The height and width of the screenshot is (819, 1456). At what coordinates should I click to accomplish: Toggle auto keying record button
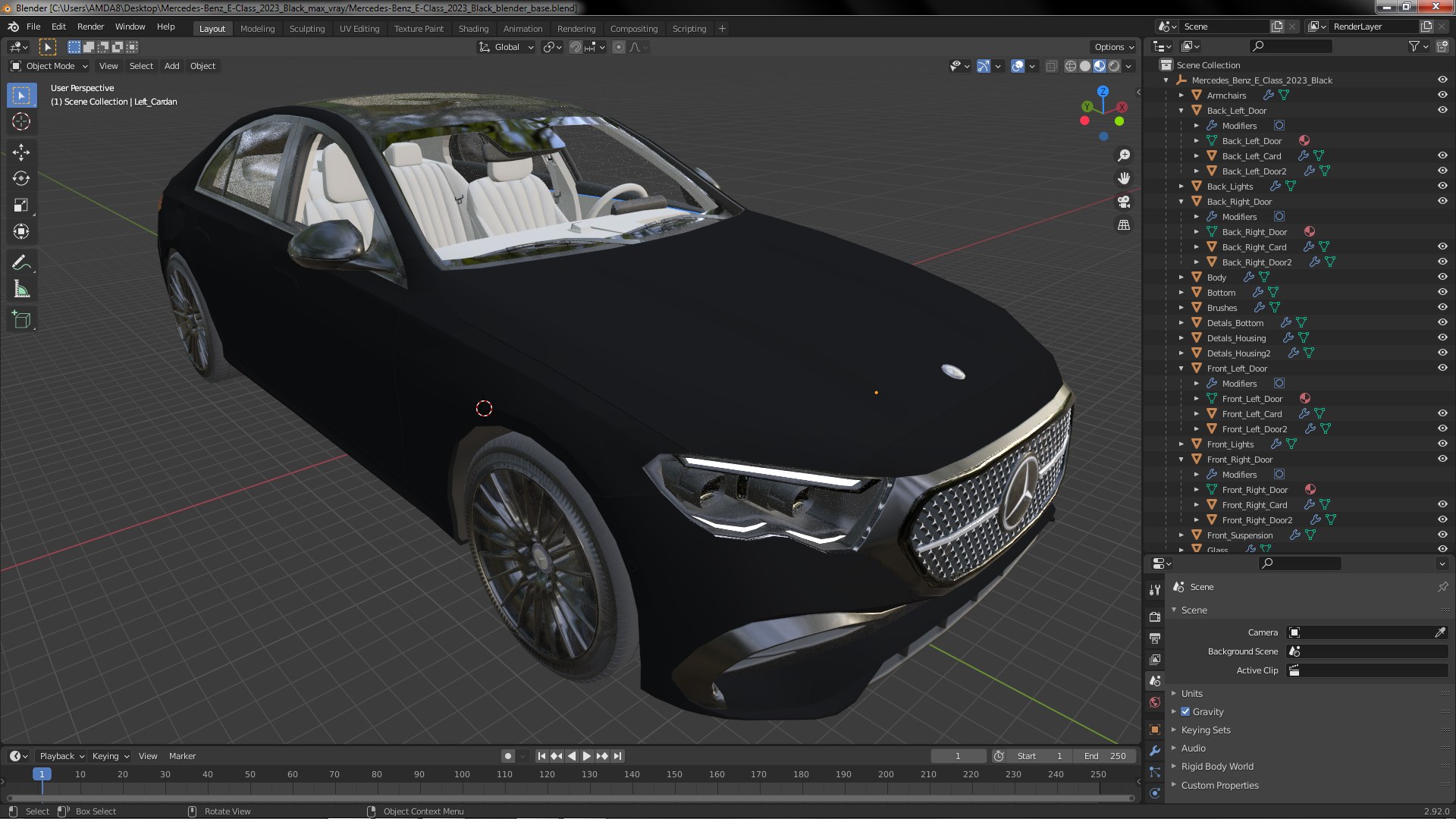coord(507,756)
